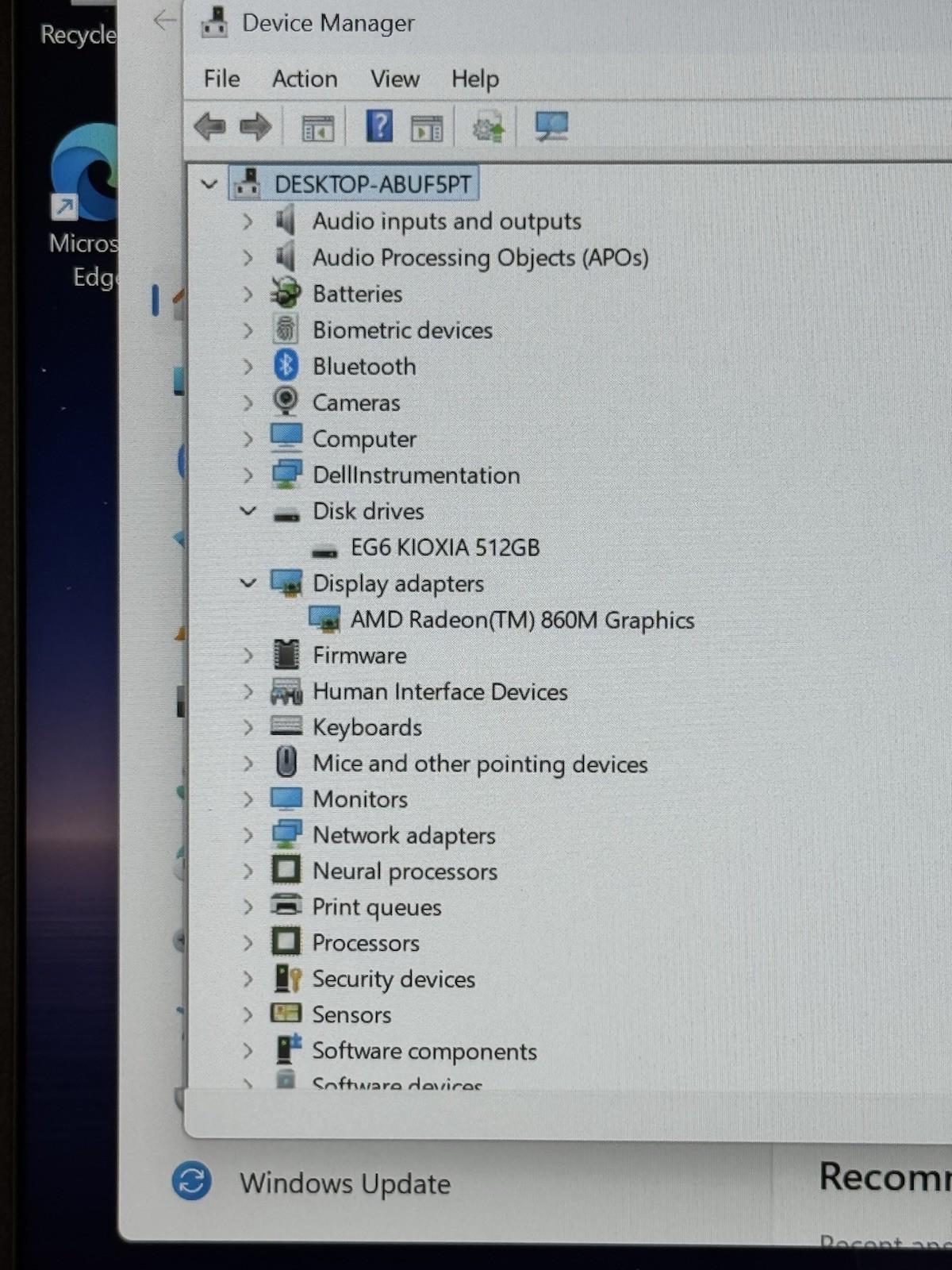This screenshot has width=952, height=1270.
Task: Collapse the Disk drives category
Action: 248,510
